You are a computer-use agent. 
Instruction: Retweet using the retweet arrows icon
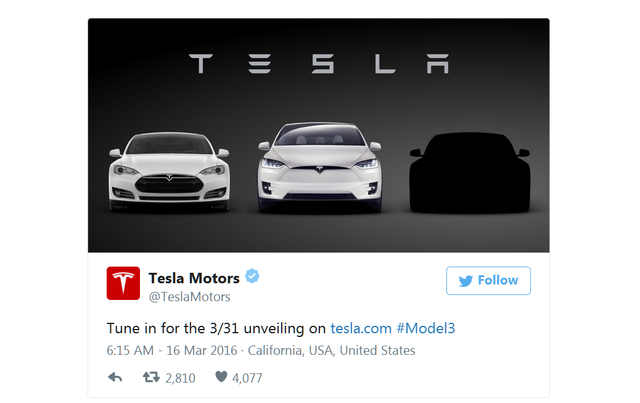pos(152,377)
